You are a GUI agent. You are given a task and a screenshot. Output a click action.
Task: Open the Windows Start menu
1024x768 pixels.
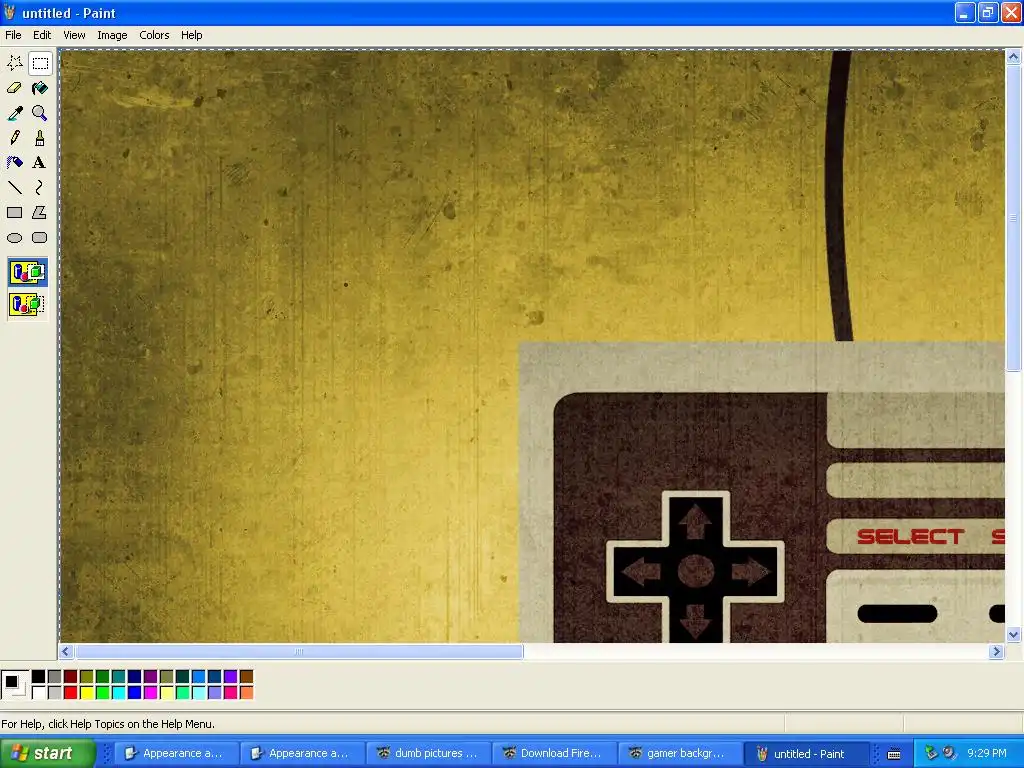tap(48, 753)
